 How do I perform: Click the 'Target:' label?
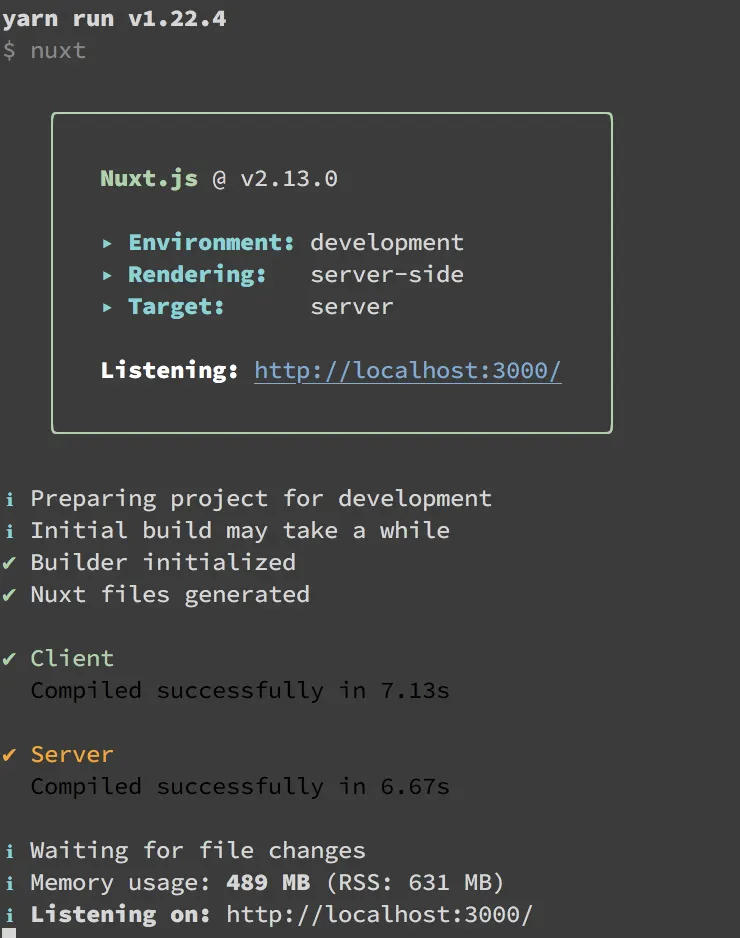[x=176, y=306]
